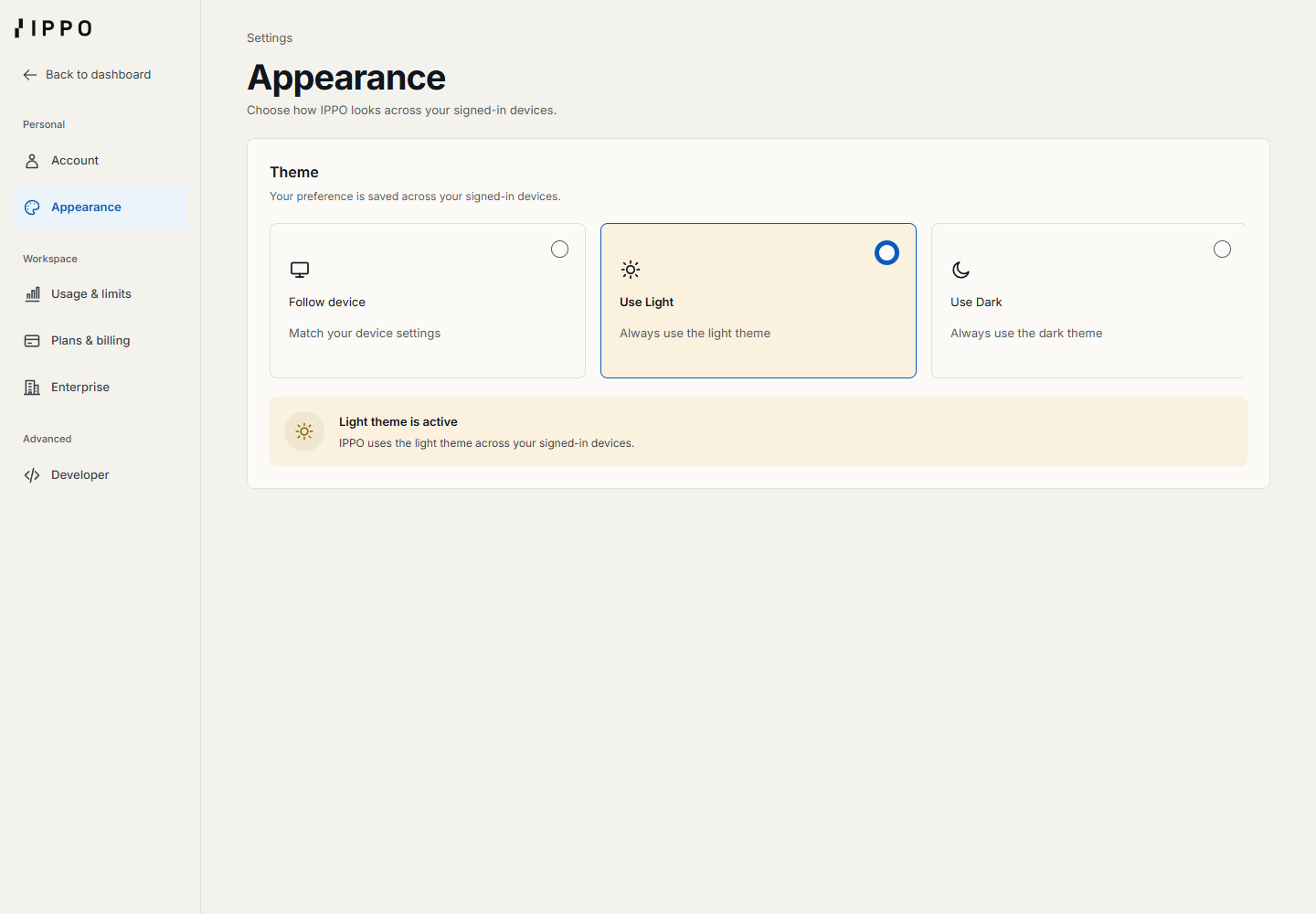Open the Appearance settings page
Viewport: 1316px width, 914px height.
click(x=101, y=207)
